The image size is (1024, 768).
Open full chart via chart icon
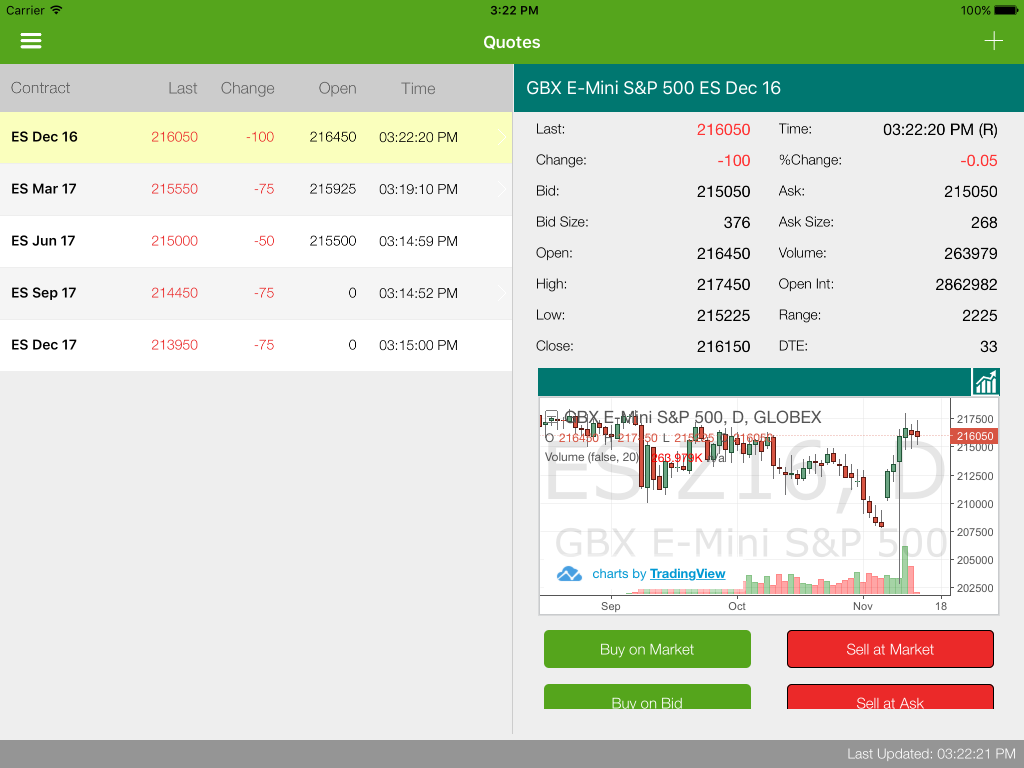985,382
